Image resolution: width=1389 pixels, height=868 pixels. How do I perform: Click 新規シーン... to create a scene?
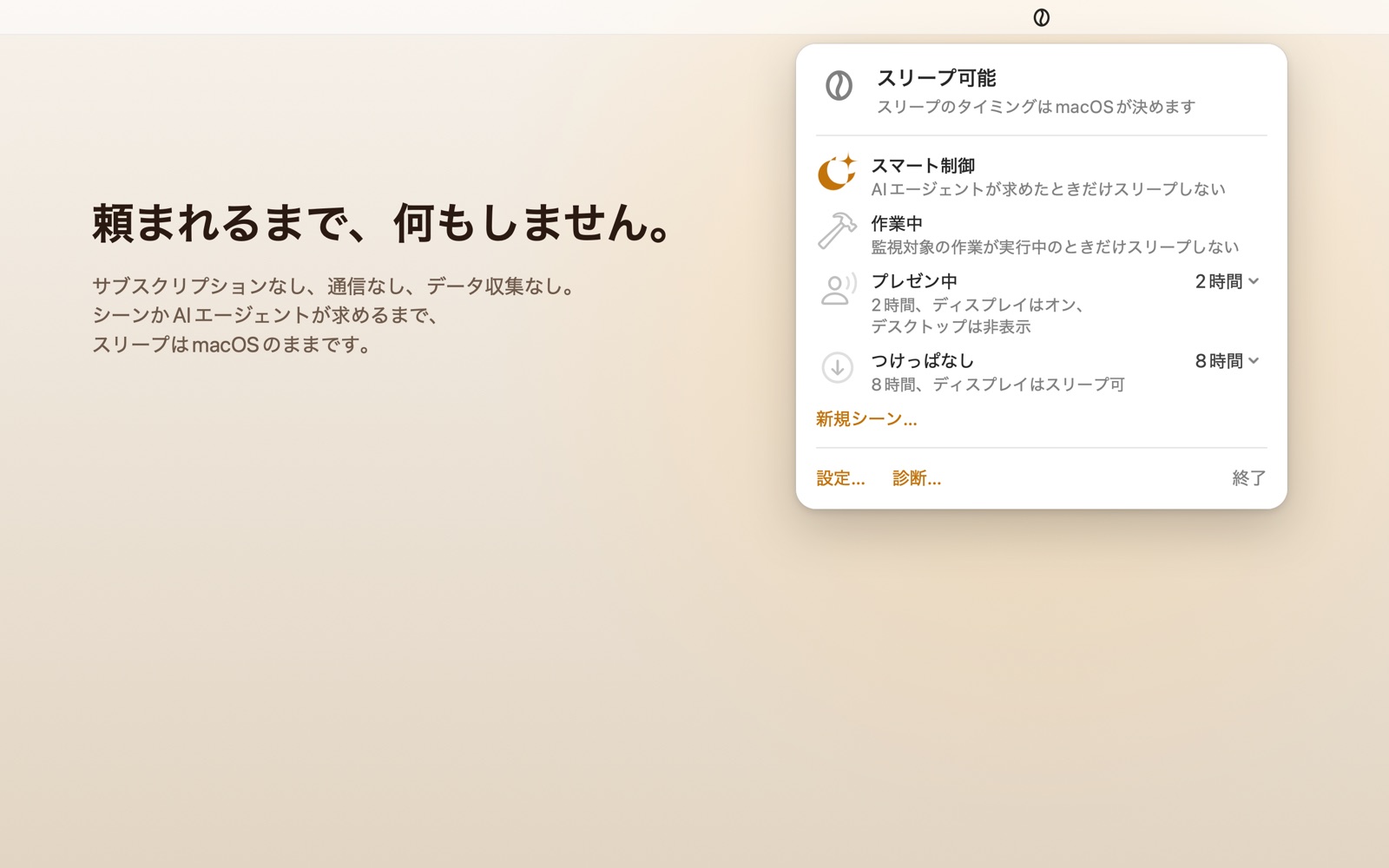click(x=866, y=419)
